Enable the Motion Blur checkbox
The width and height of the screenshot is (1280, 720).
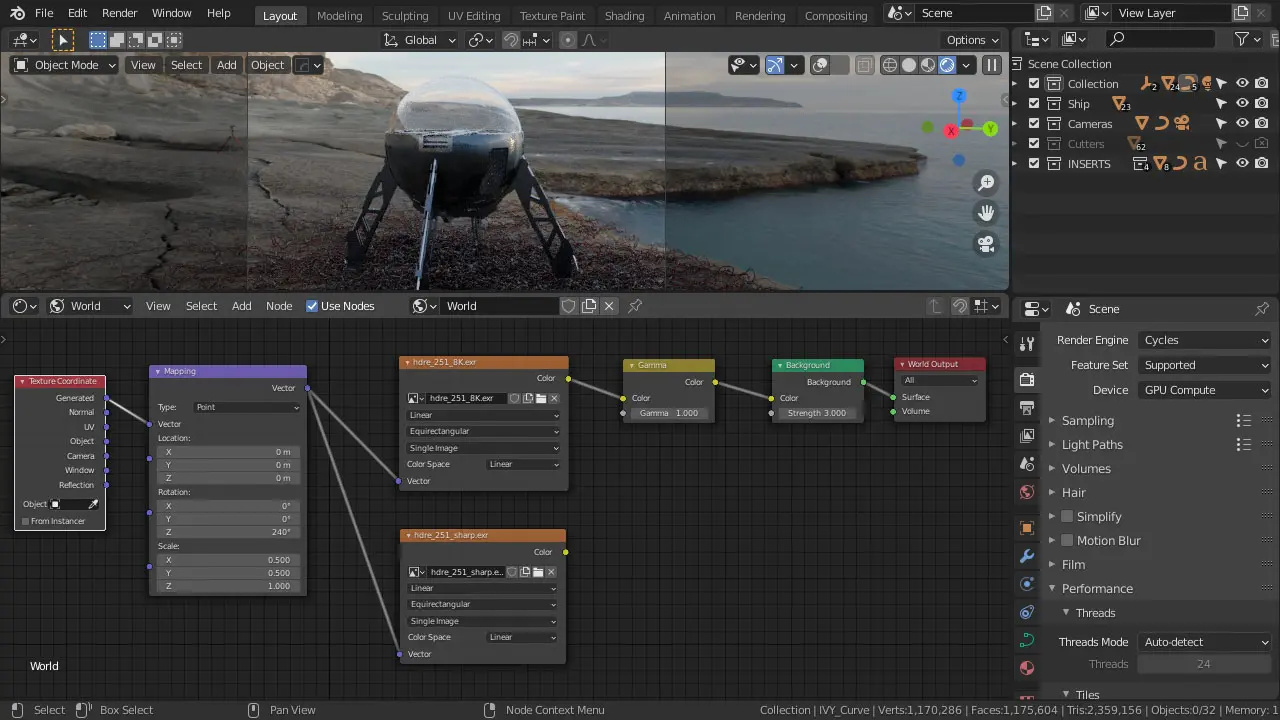tap(1067, 541)
